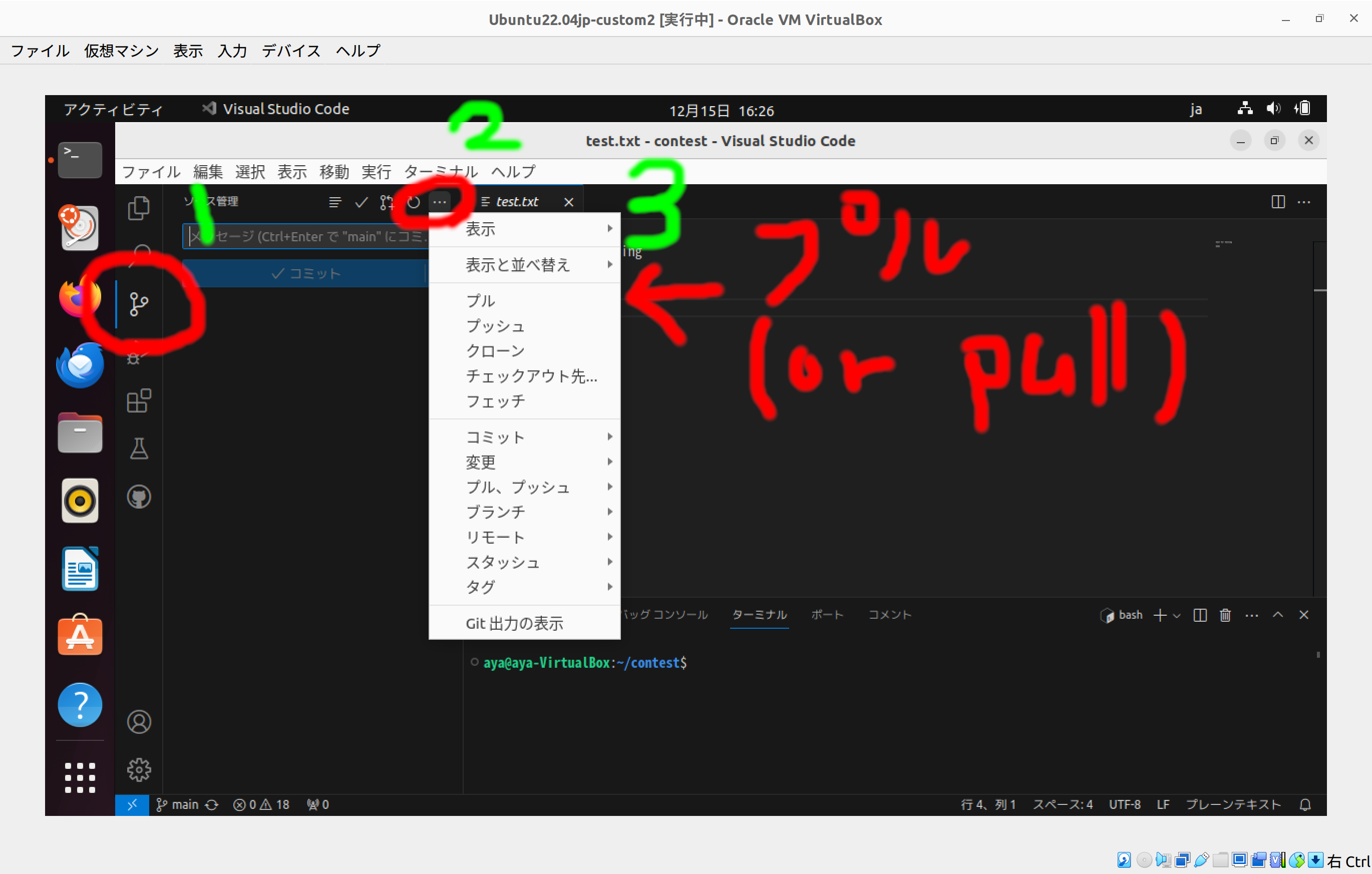The width and height of the screenshot is (1372, 874).
Task: Open launch profile dropdown next to plus
Action: 1177,615
